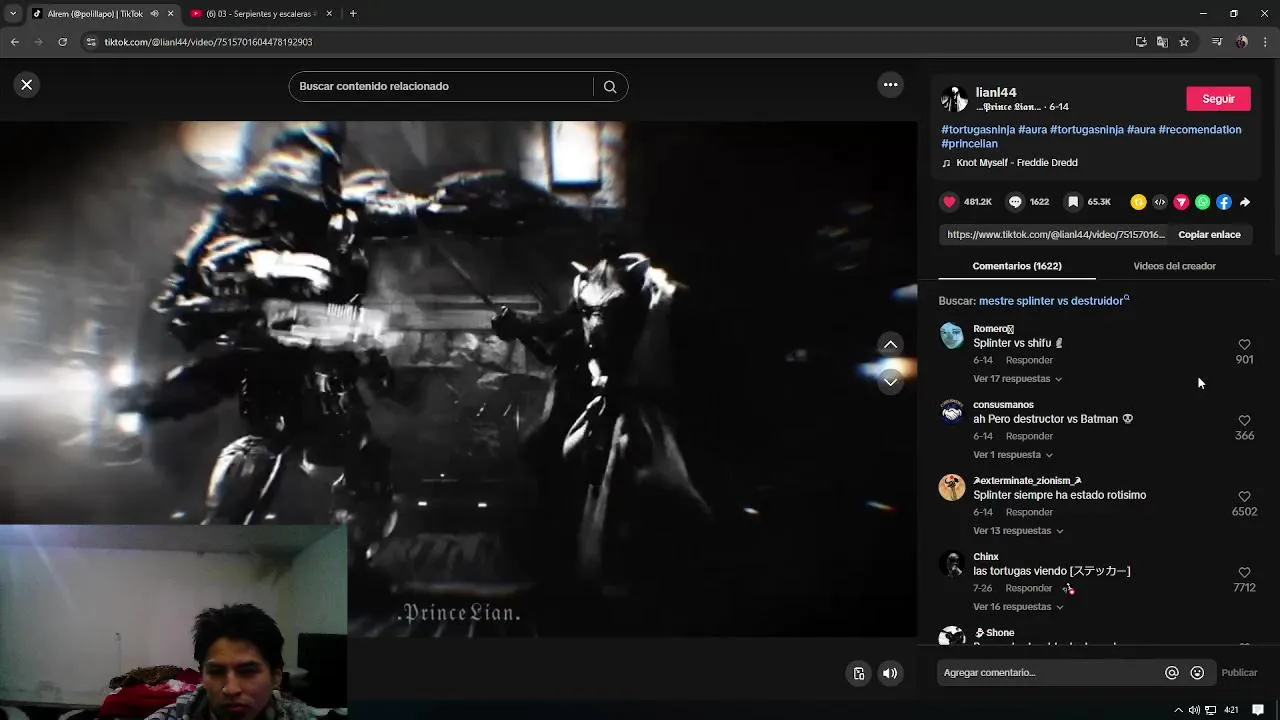Like the video with the heart icon

click(950, 202)
